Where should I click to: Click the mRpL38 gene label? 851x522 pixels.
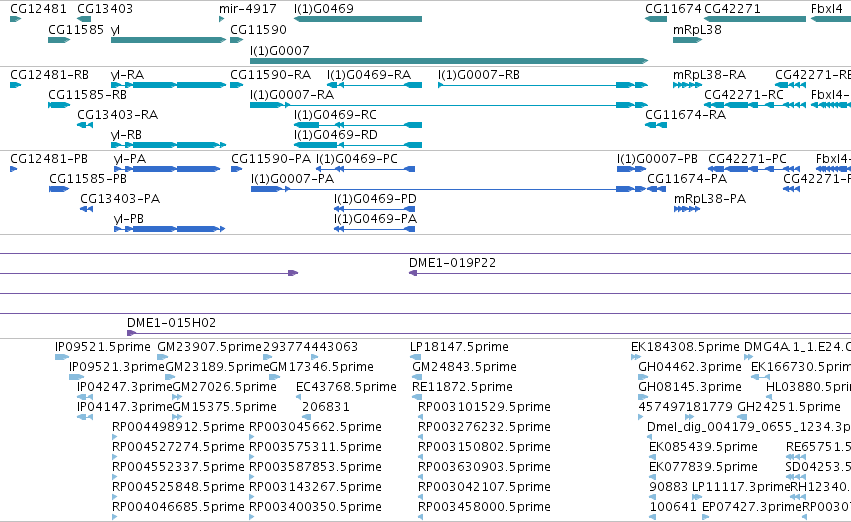click(x=697, y=29)
